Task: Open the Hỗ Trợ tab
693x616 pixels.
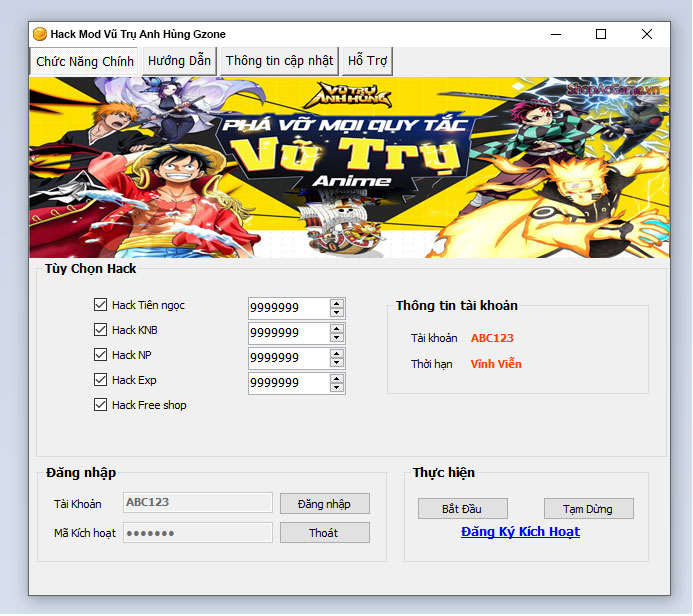Action: coord(367,61)
